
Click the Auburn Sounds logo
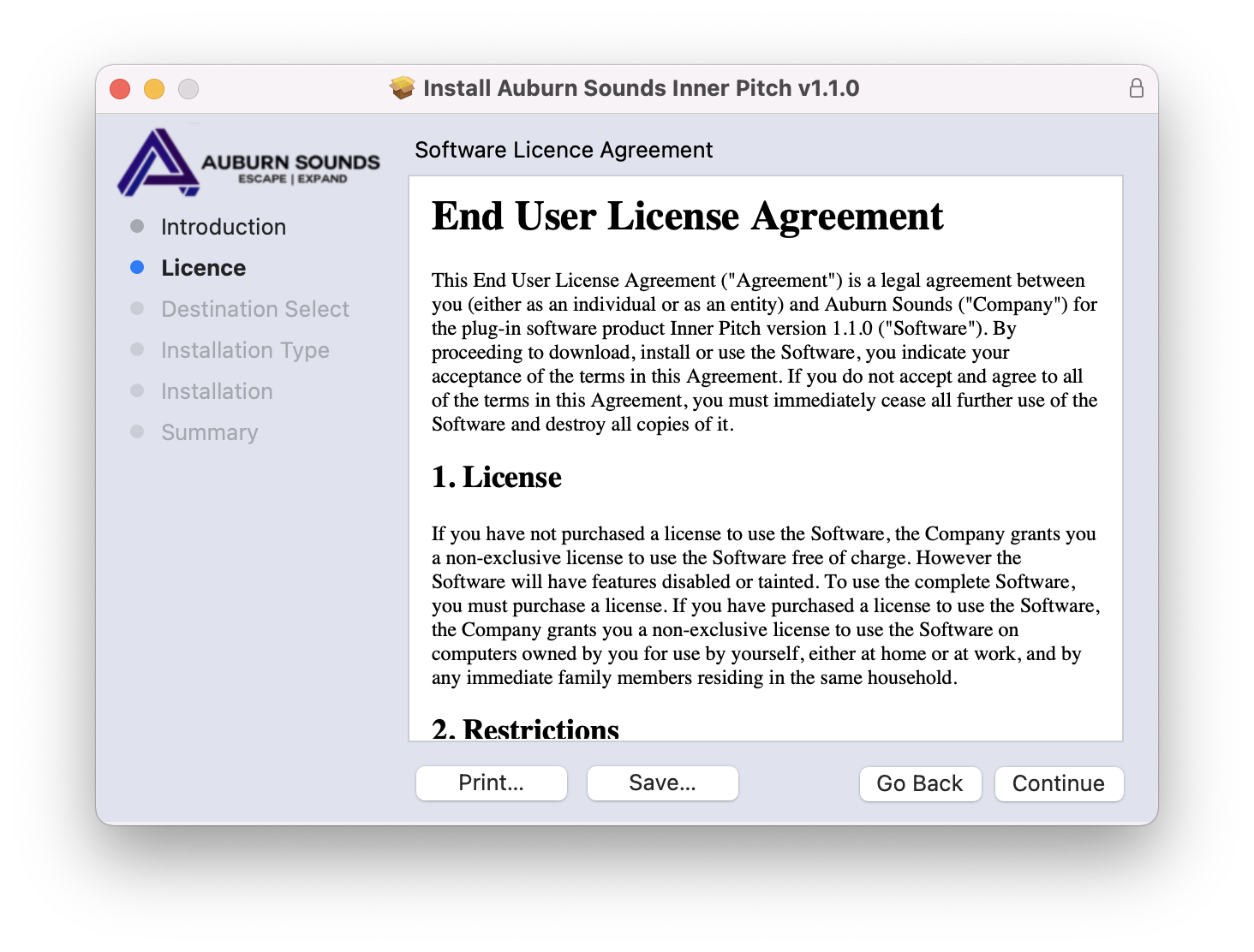pos(248,162)
